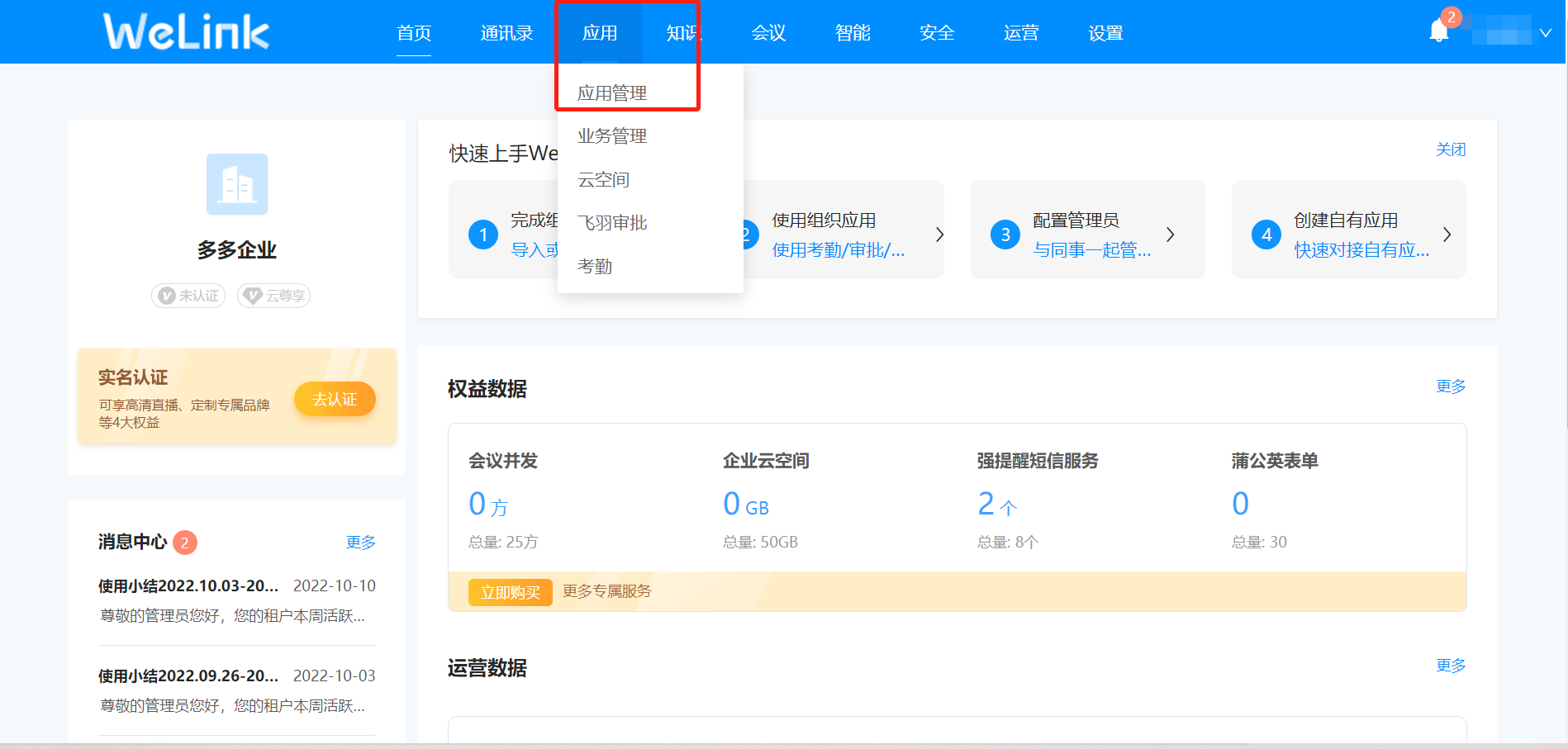Open the 通讯录 tab
The height and width of the screenshot is (749, 1568).
click(x=506, y=33)
